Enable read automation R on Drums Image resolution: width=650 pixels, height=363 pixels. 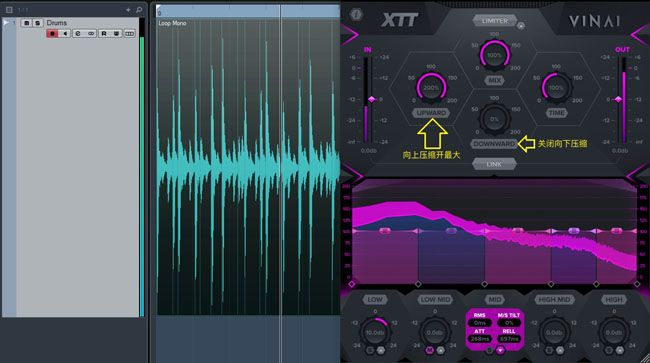click(104, 34)
